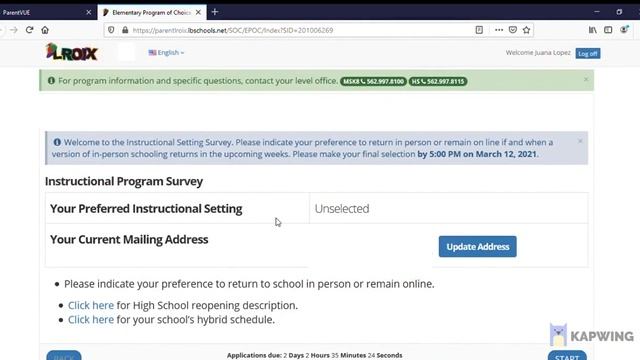Go to the browser home page icon
The width and height of the screenshot is (640, 360).
click(45, 30)
